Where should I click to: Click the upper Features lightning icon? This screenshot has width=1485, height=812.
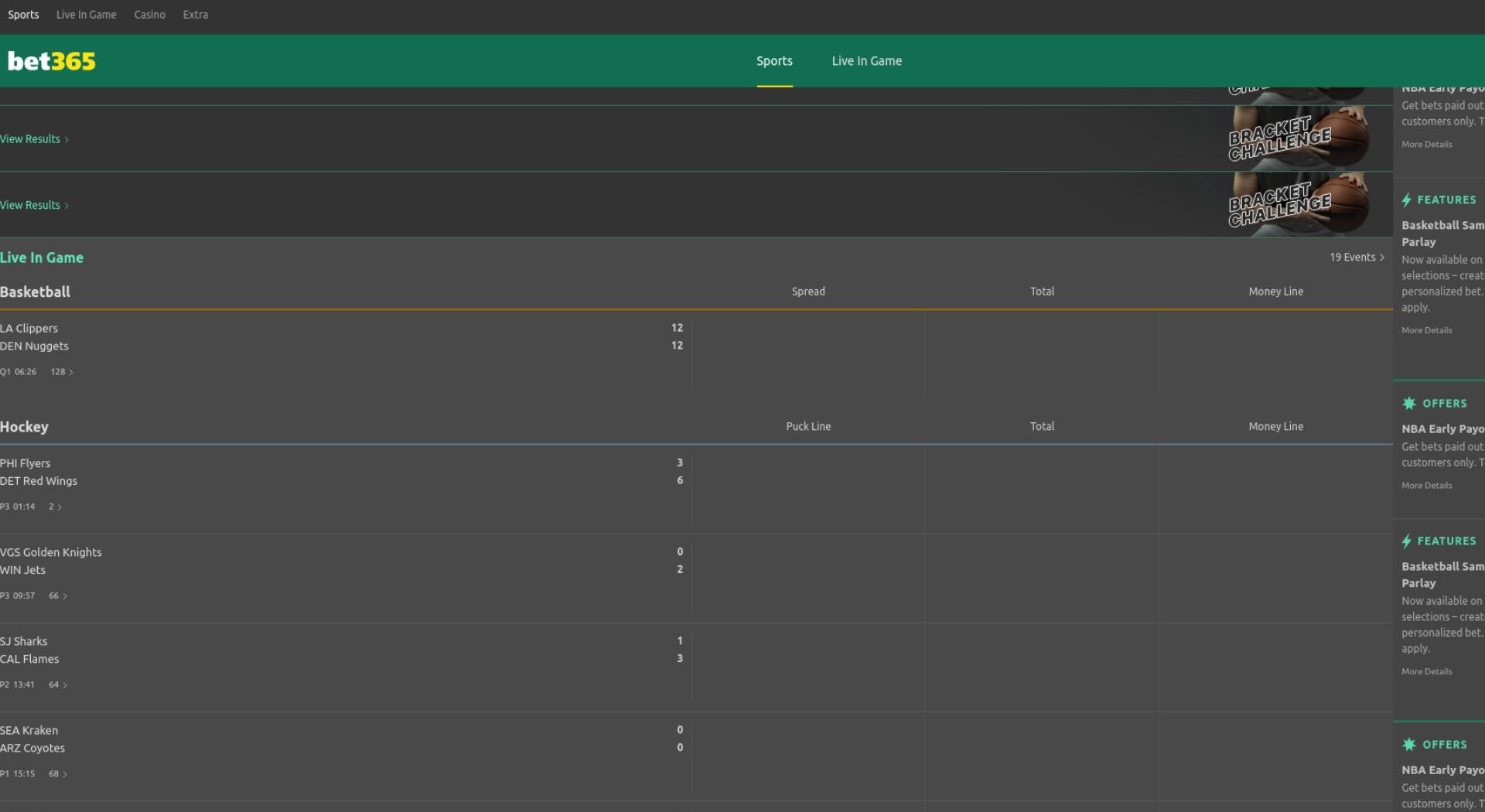coord(1407,200)
